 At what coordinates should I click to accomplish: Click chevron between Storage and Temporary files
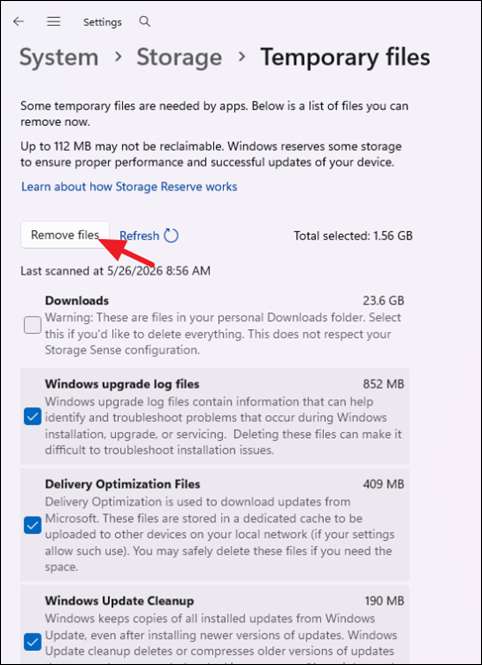tap(242, 56)
